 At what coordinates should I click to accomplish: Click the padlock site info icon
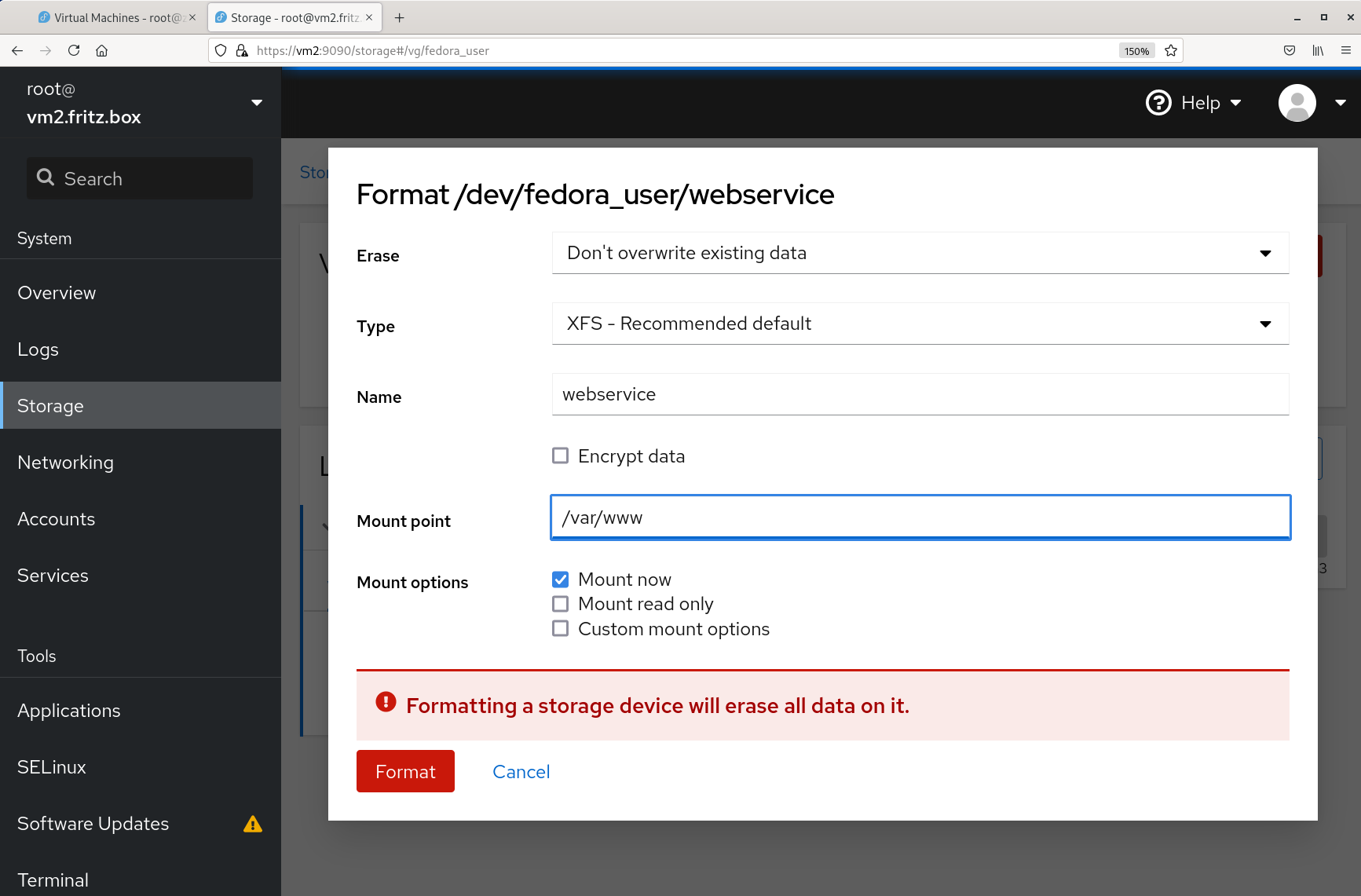[242, 51]
